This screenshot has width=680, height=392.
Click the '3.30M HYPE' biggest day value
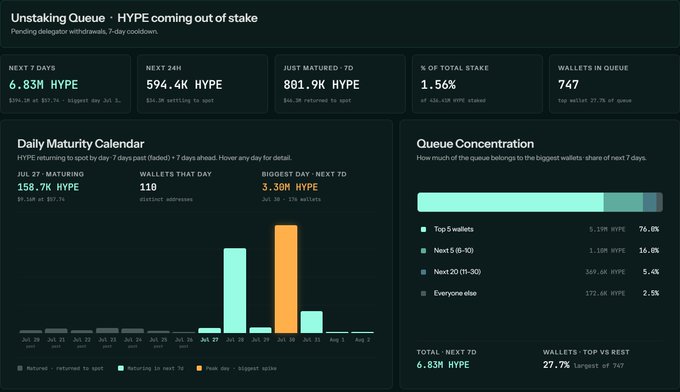point(290,187)
